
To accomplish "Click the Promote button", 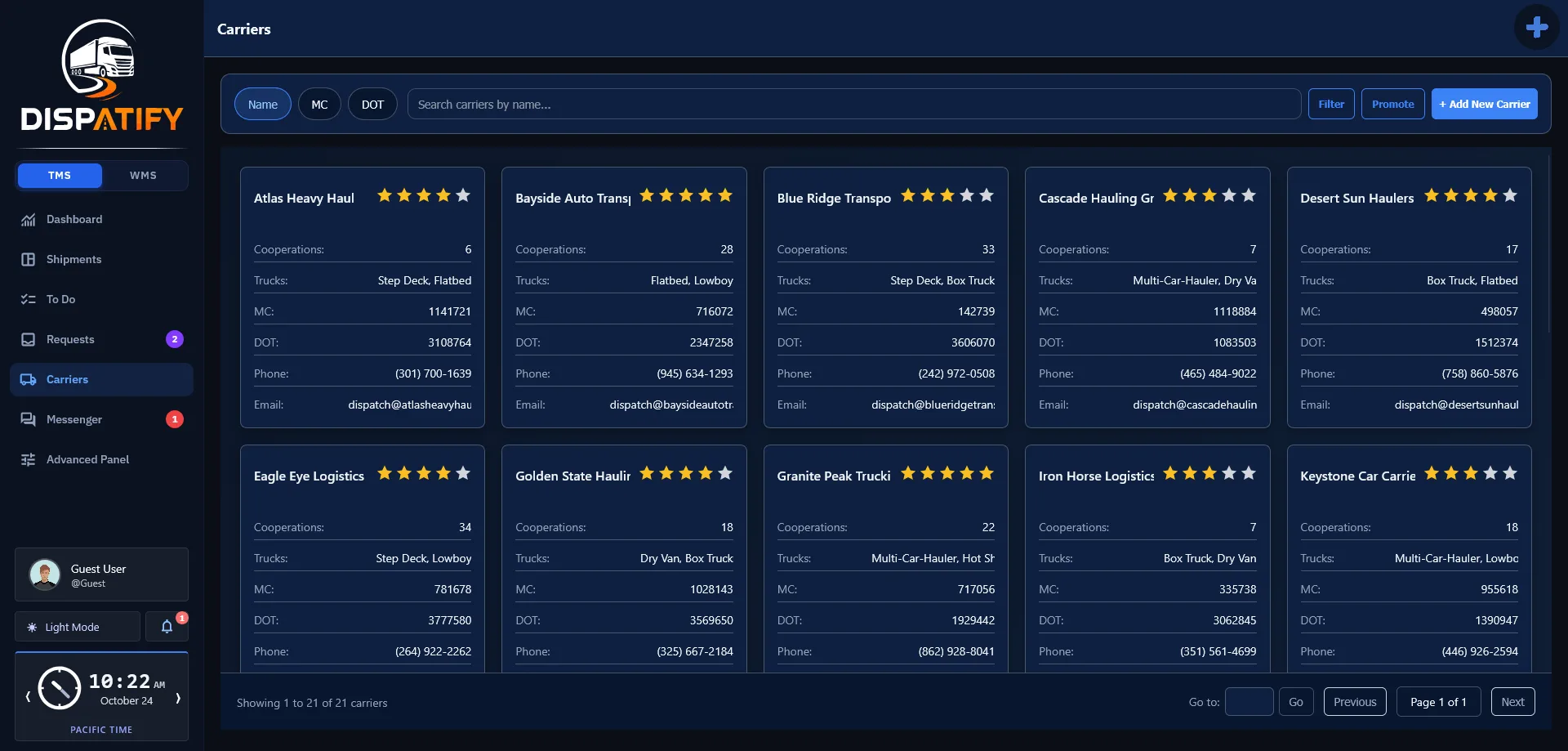I will coord(1393,104).
